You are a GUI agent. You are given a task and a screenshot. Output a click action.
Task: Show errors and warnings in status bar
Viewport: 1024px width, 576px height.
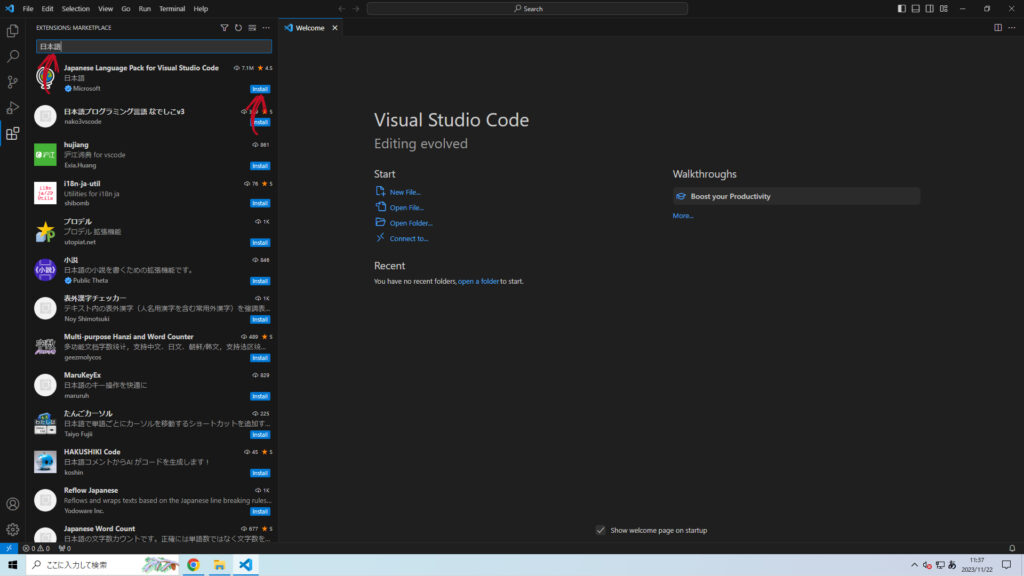tap(36, 549)
